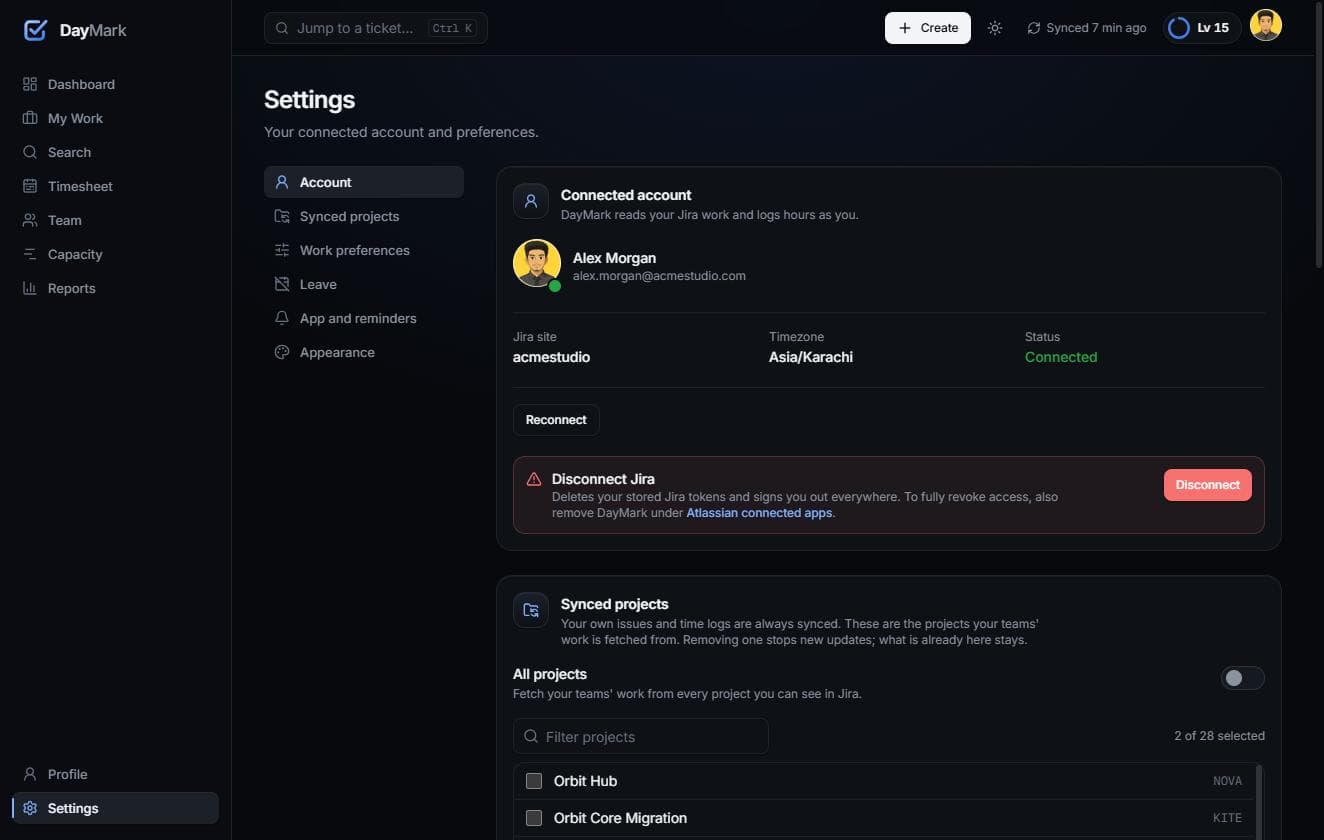Switch to the Account settings tab
The image size is (1324, 840).
[x=364, y=182]
